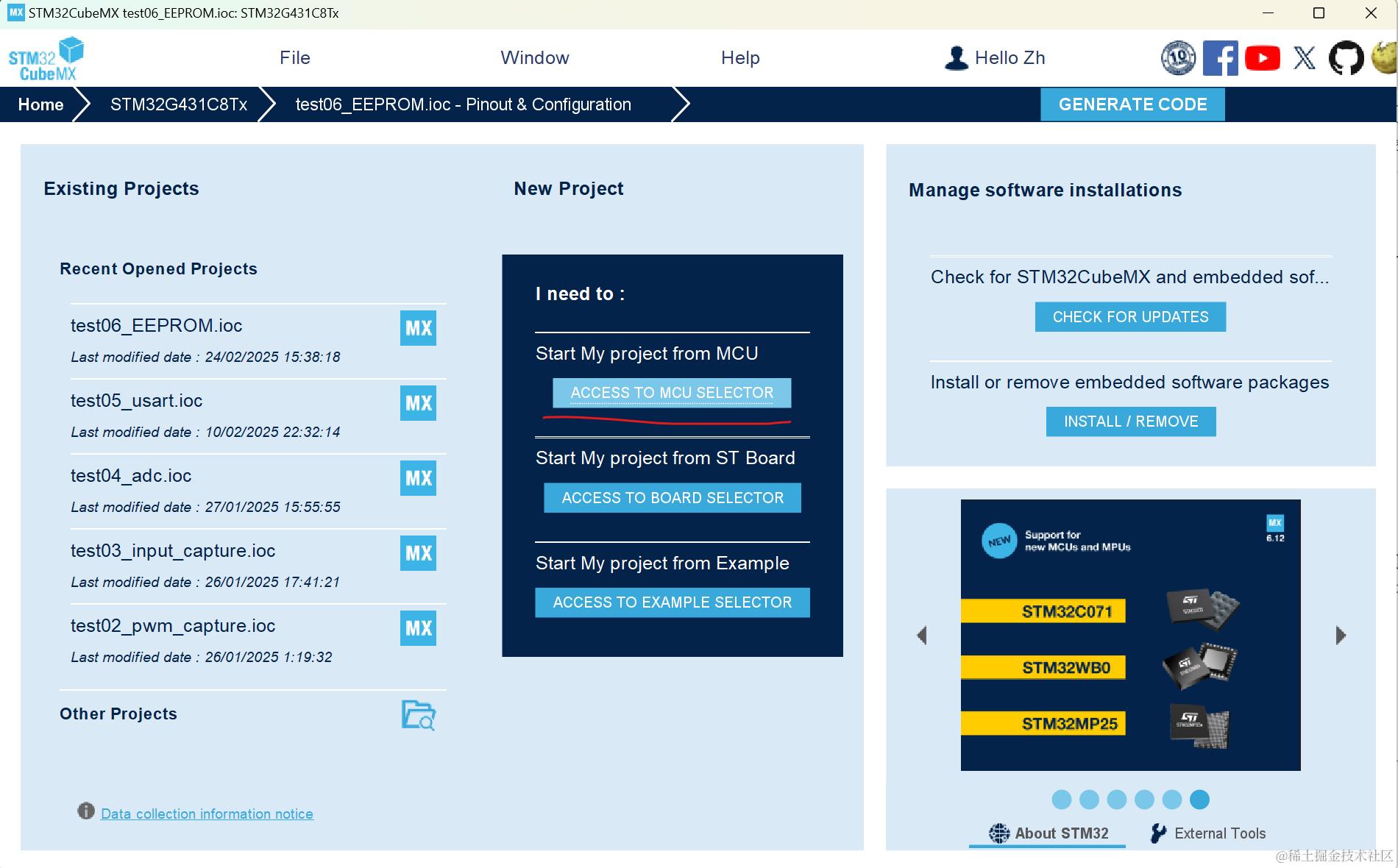Viewport: 1398px width, 868px height.
Task: Click Start My project from ST Board text
Action: [x=665, y=458]
